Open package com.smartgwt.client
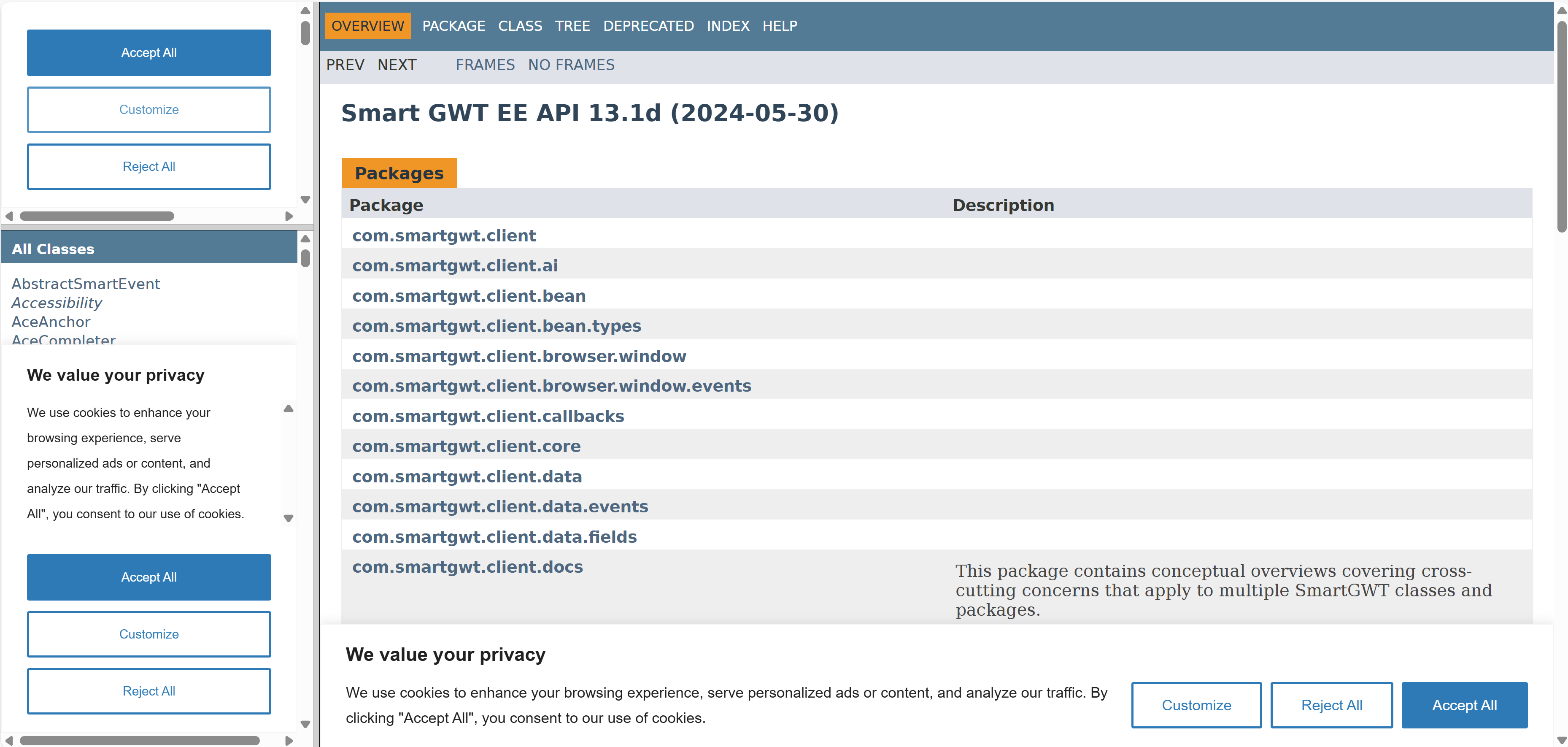Image resolution: width=1568 pixels, height=747 pixels. click(444, 235)
